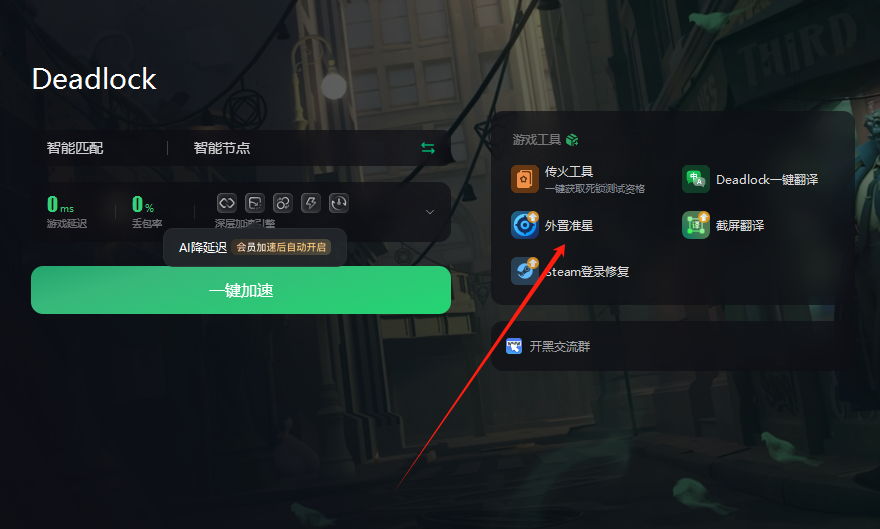Click the second deep acceleration engine icon
Image resolution: width=880 pixels, height=529 pixels.
(x=255, y=203)
